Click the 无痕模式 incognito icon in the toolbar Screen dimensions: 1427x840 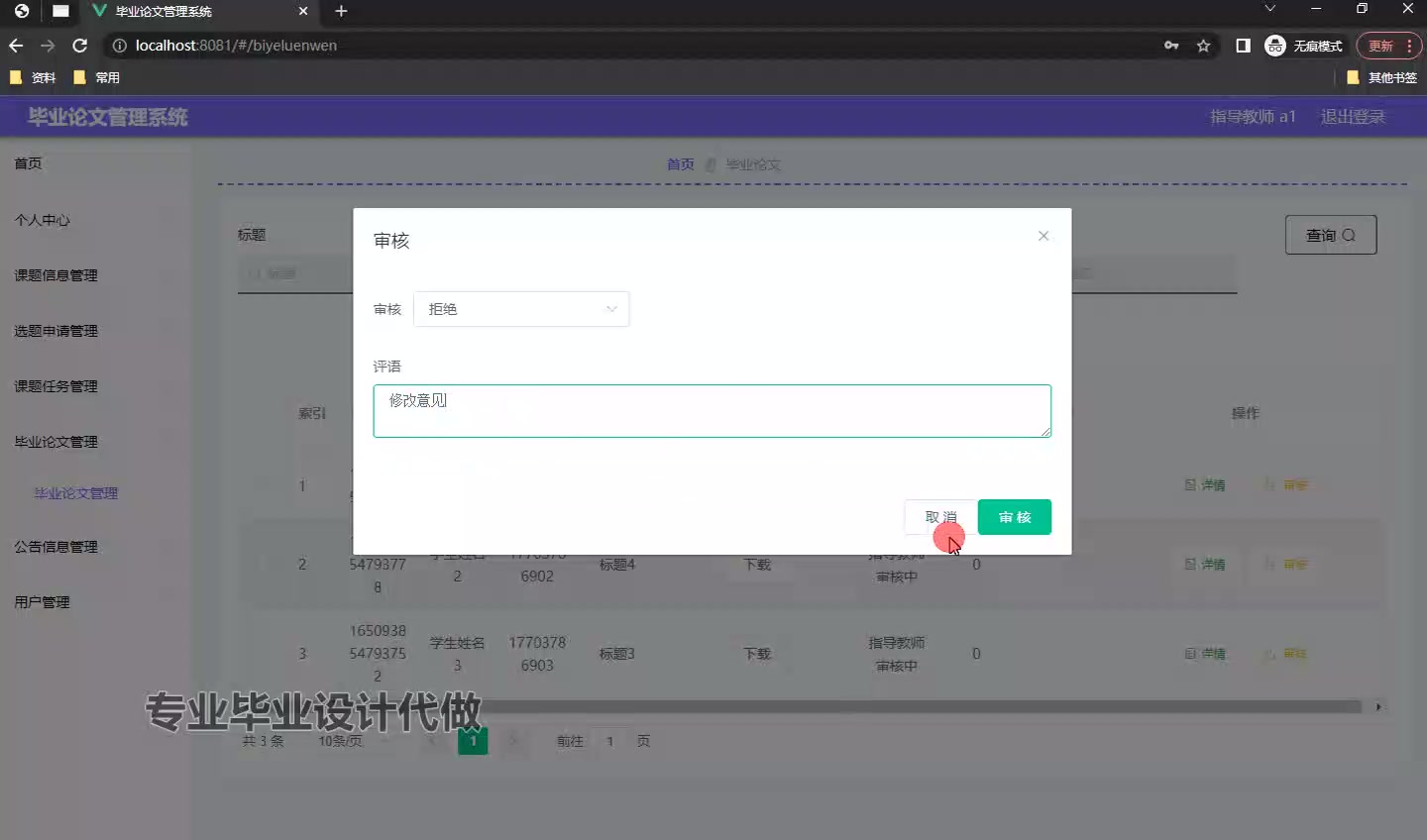[x=1274, y=46]
